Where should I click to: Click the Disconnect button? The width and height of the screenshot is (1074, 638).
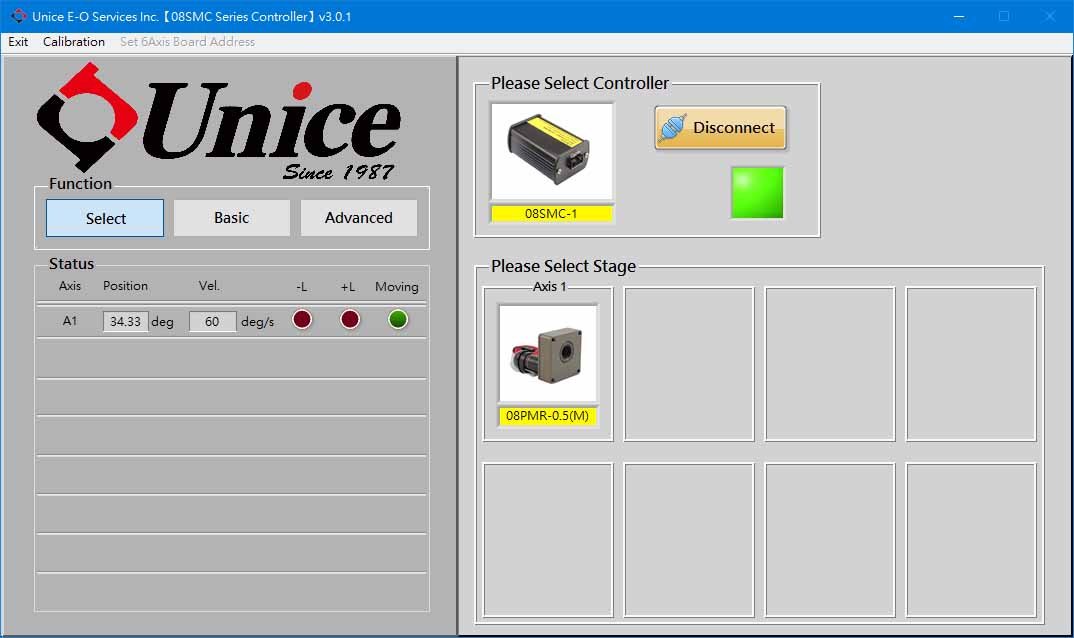[720, 127]
